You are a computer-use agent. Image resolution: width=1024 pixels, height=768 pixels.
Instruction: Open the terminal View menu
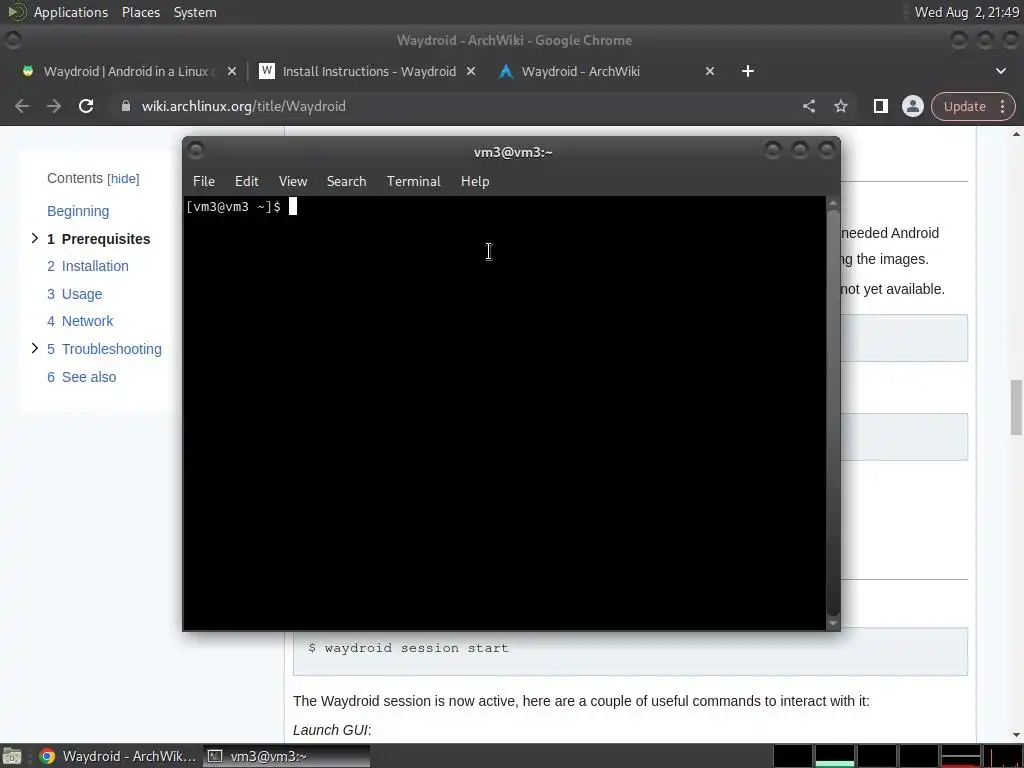293,181
